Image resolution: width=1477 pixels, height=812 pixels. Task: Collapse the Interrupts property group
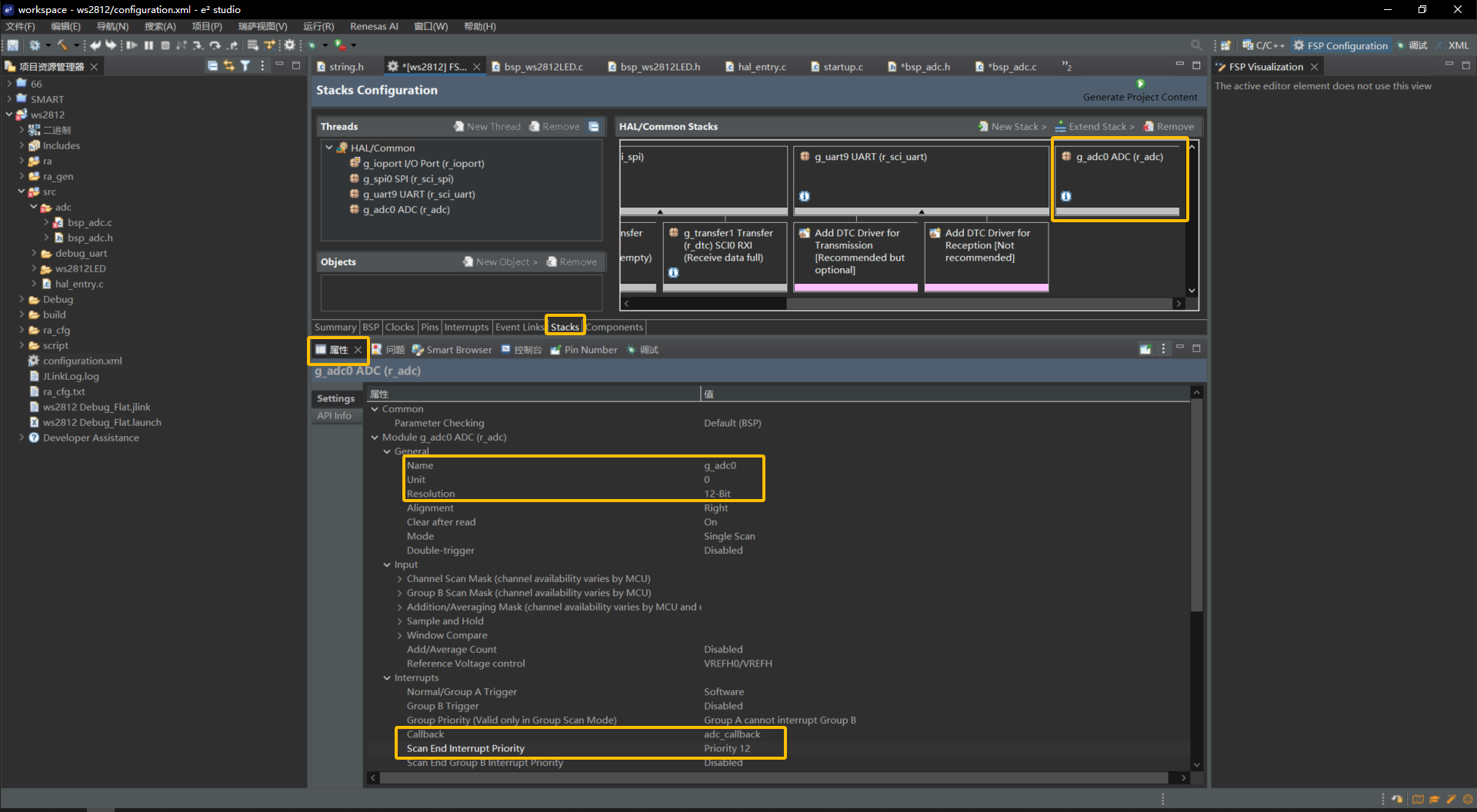click(387, 678)
